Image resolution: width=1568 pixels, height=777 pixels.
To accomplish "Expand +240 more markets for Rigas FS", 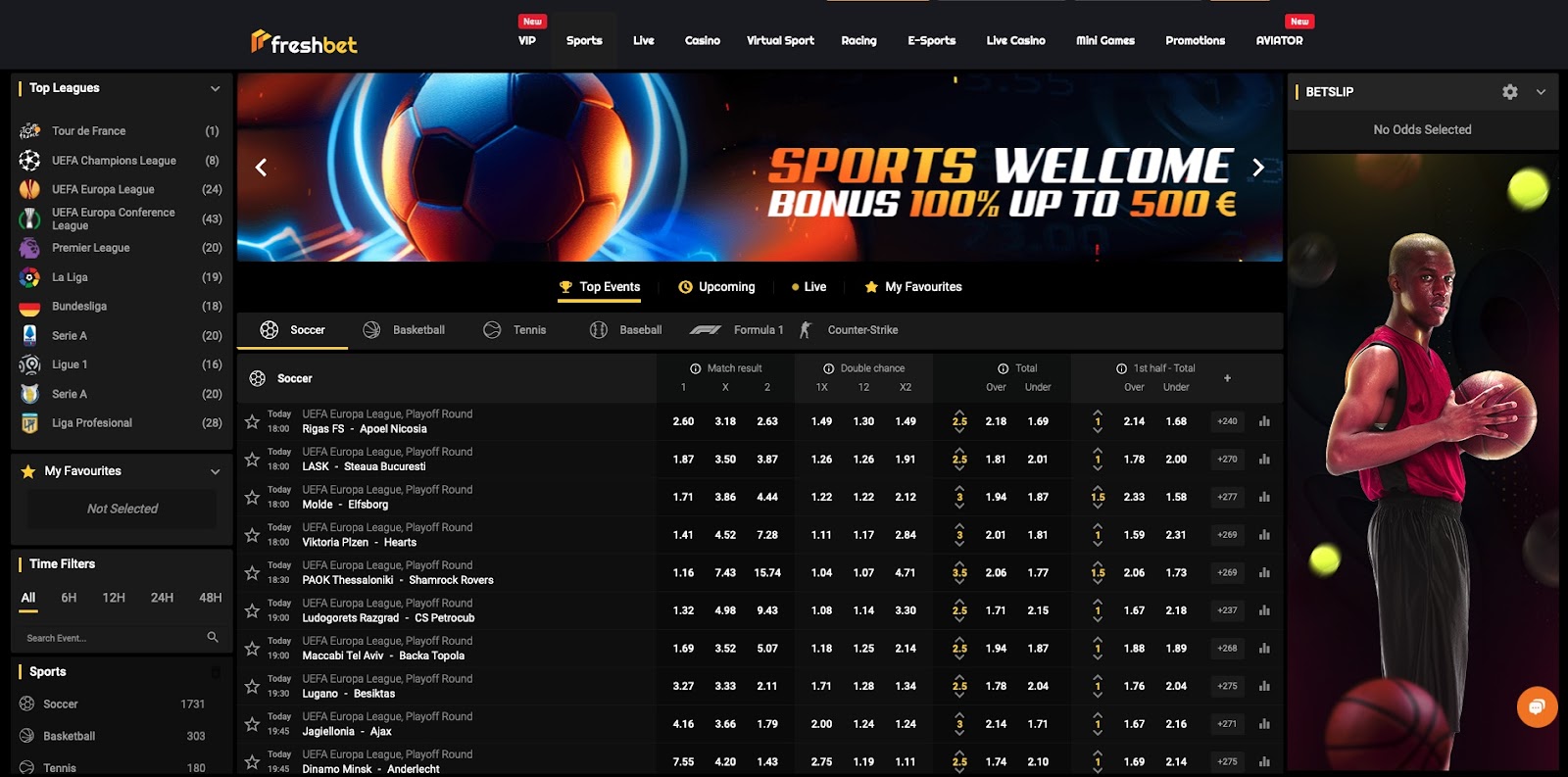I will pos(1227,421).
